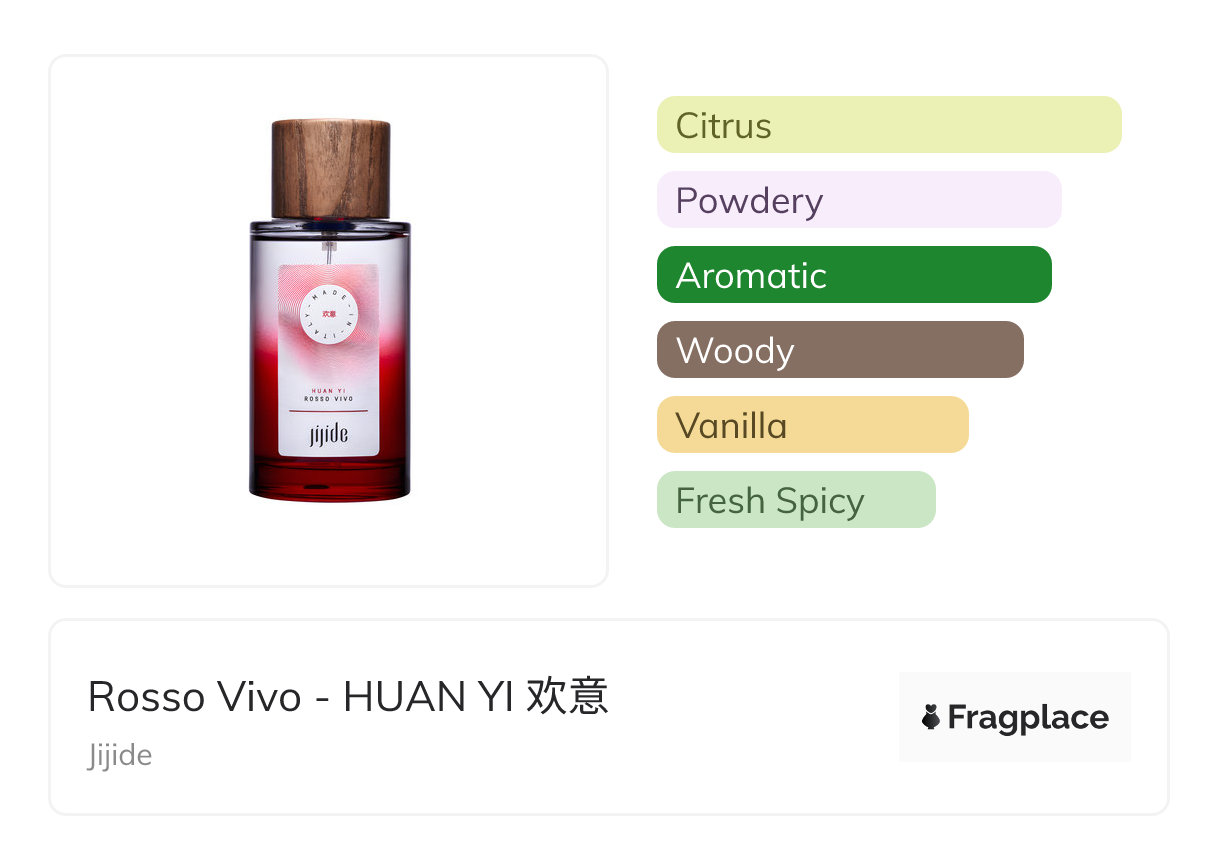Select the Powdery accord bar
This screenshot has height=864, width=1218.
[x=859, y=200]
